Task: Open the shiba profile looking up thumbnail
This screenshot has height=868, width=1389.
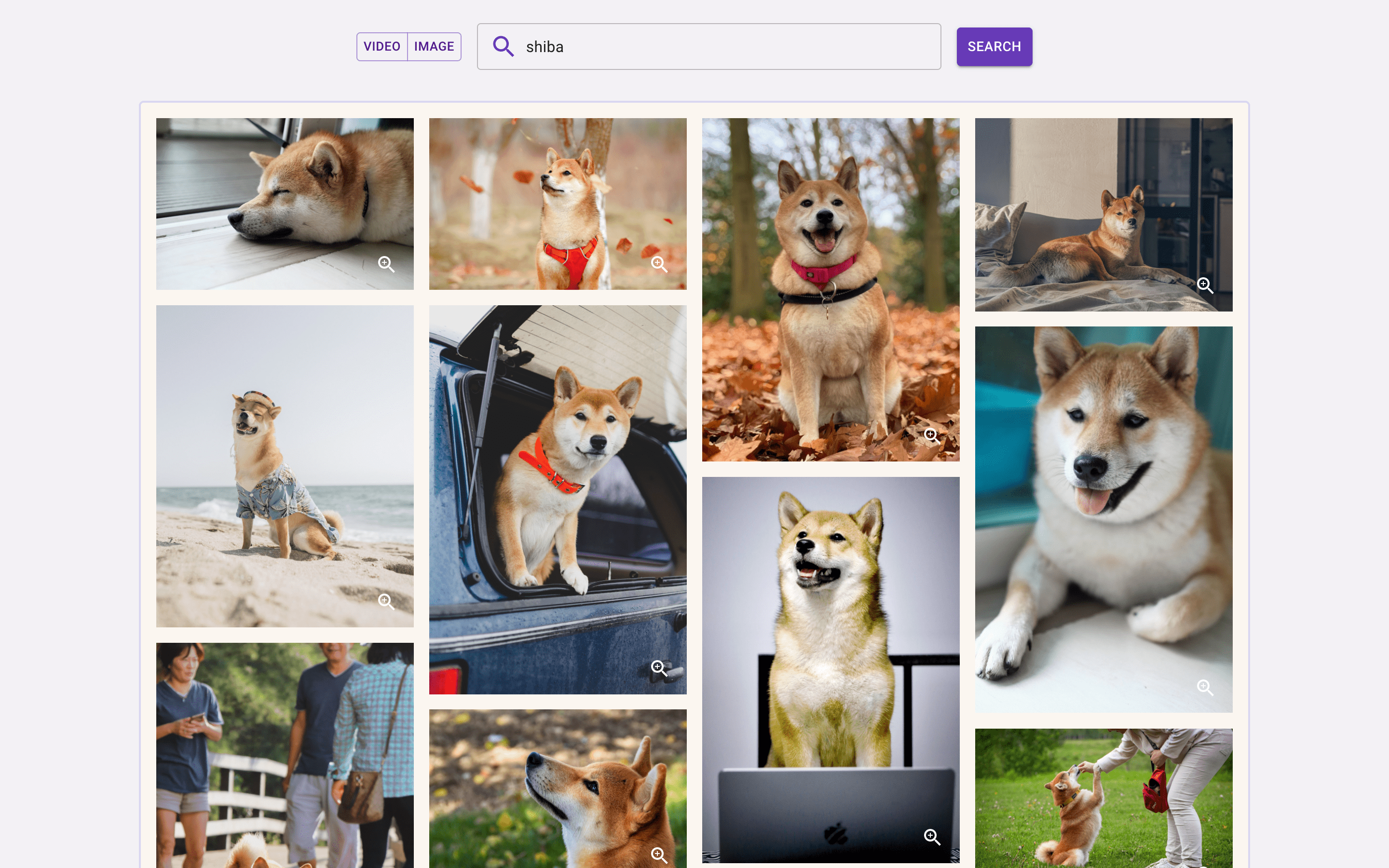Action: (558, 789)
